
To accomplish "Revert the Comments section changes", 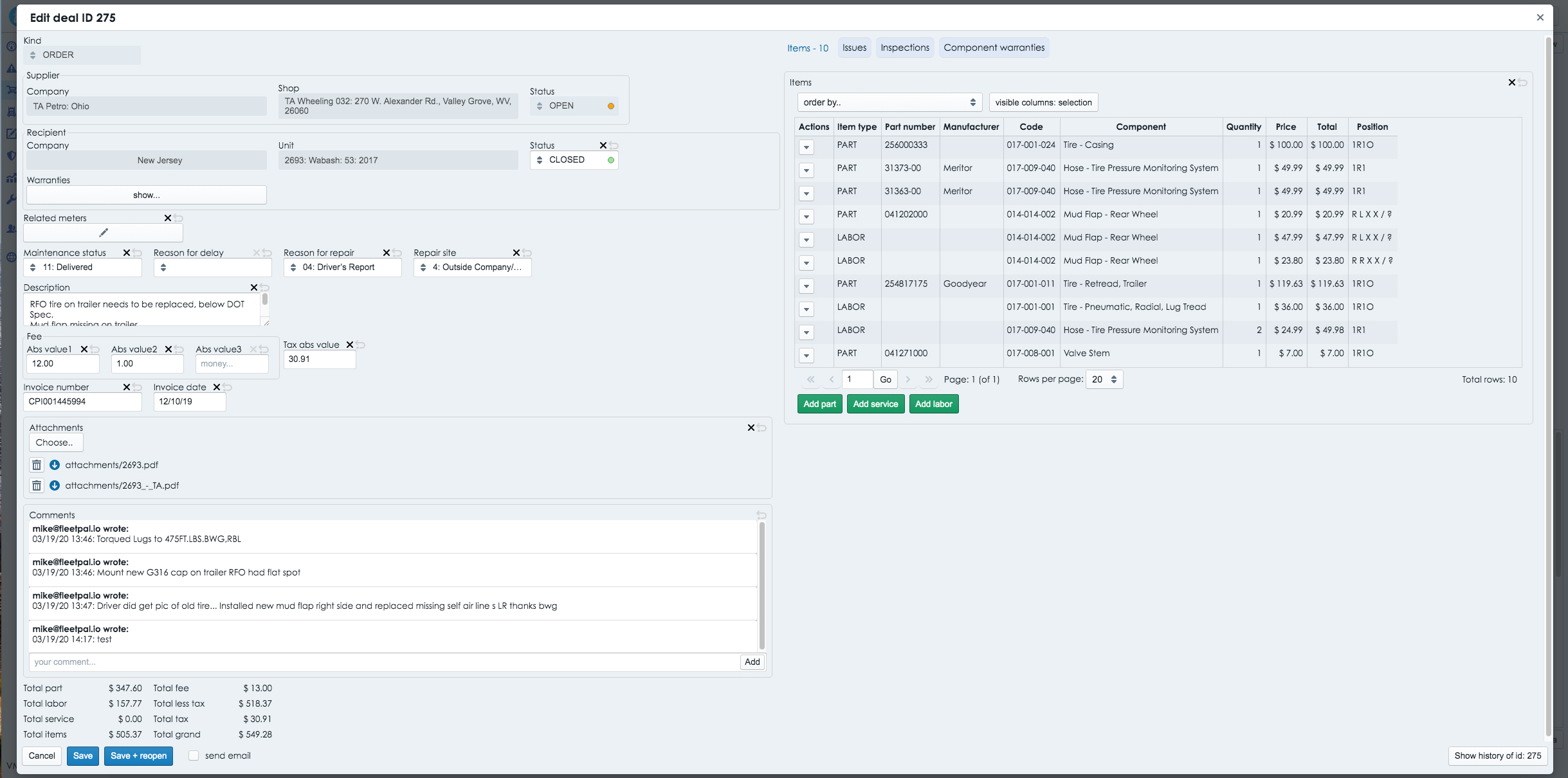I will (x=761, y=515).
